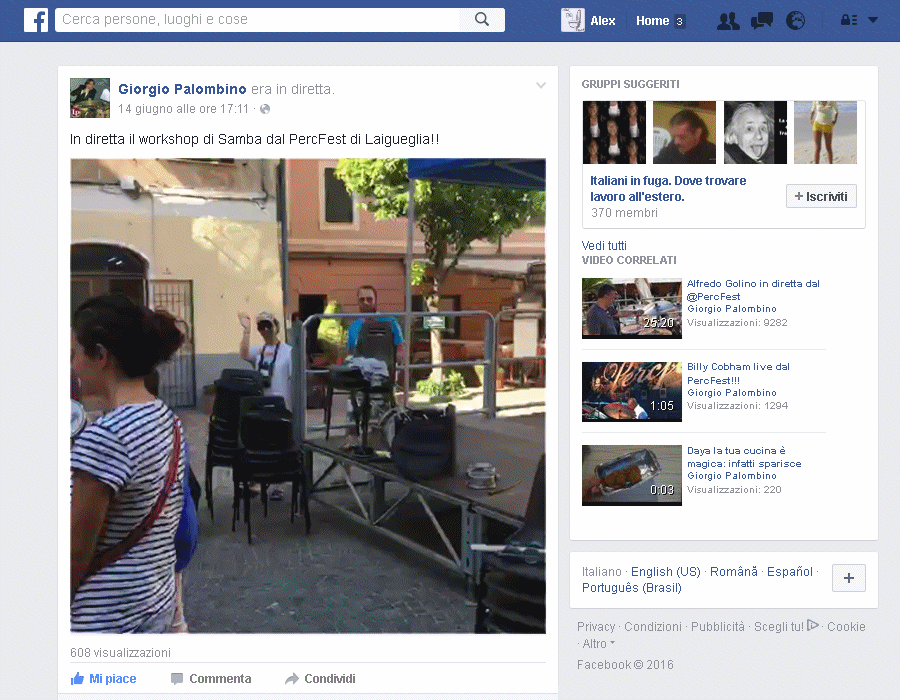This screenshot has height=700, width=900.
Task: Click the plus button for more languages
Action: click(849, 578)
